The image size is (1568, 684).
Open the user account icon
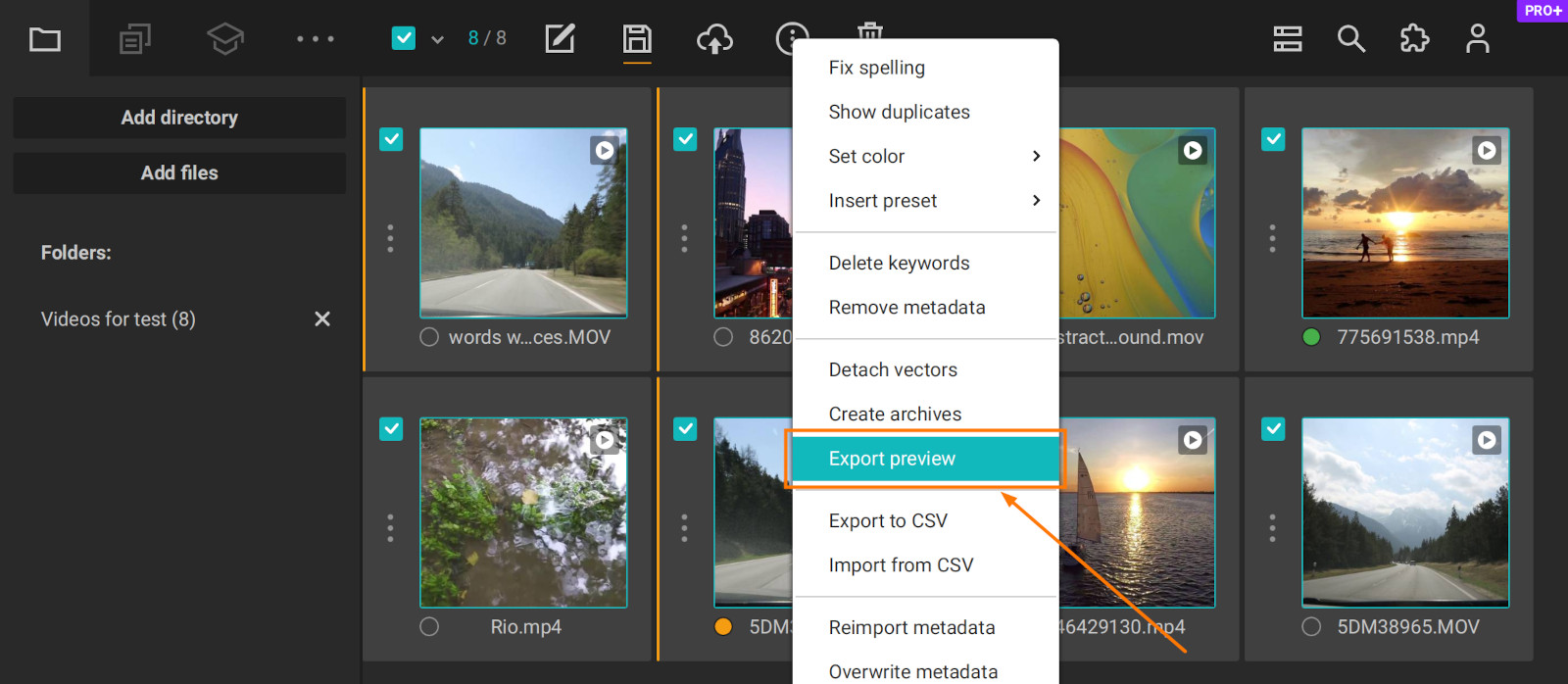pos(1478,39)
